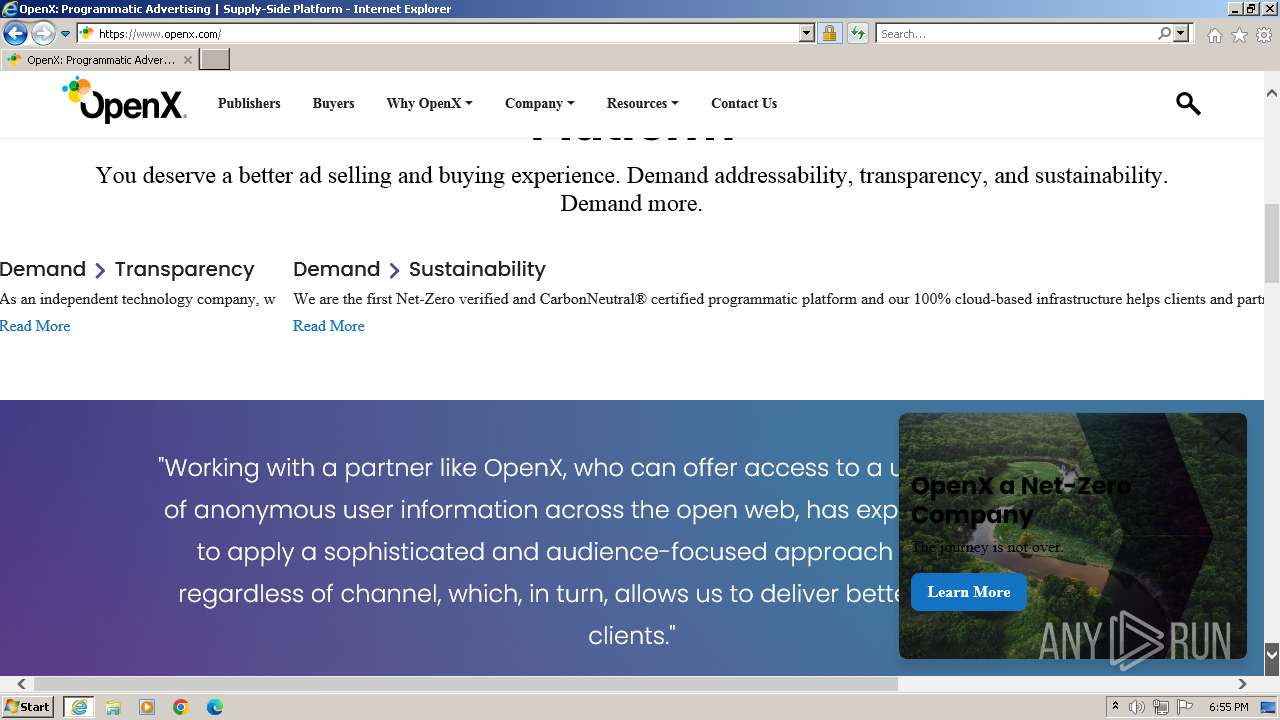Click the browser search magnifier icon
1280x720 pixels.
click(x=1164, y=33)
